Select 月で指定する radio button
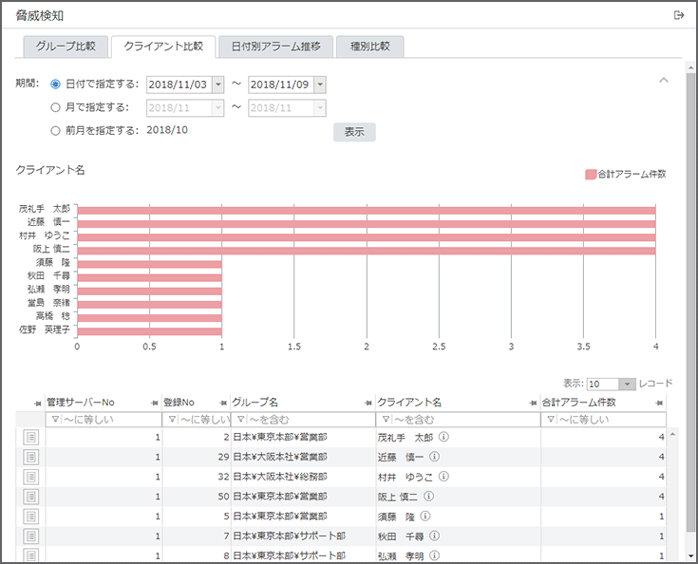 coord(55,107)
